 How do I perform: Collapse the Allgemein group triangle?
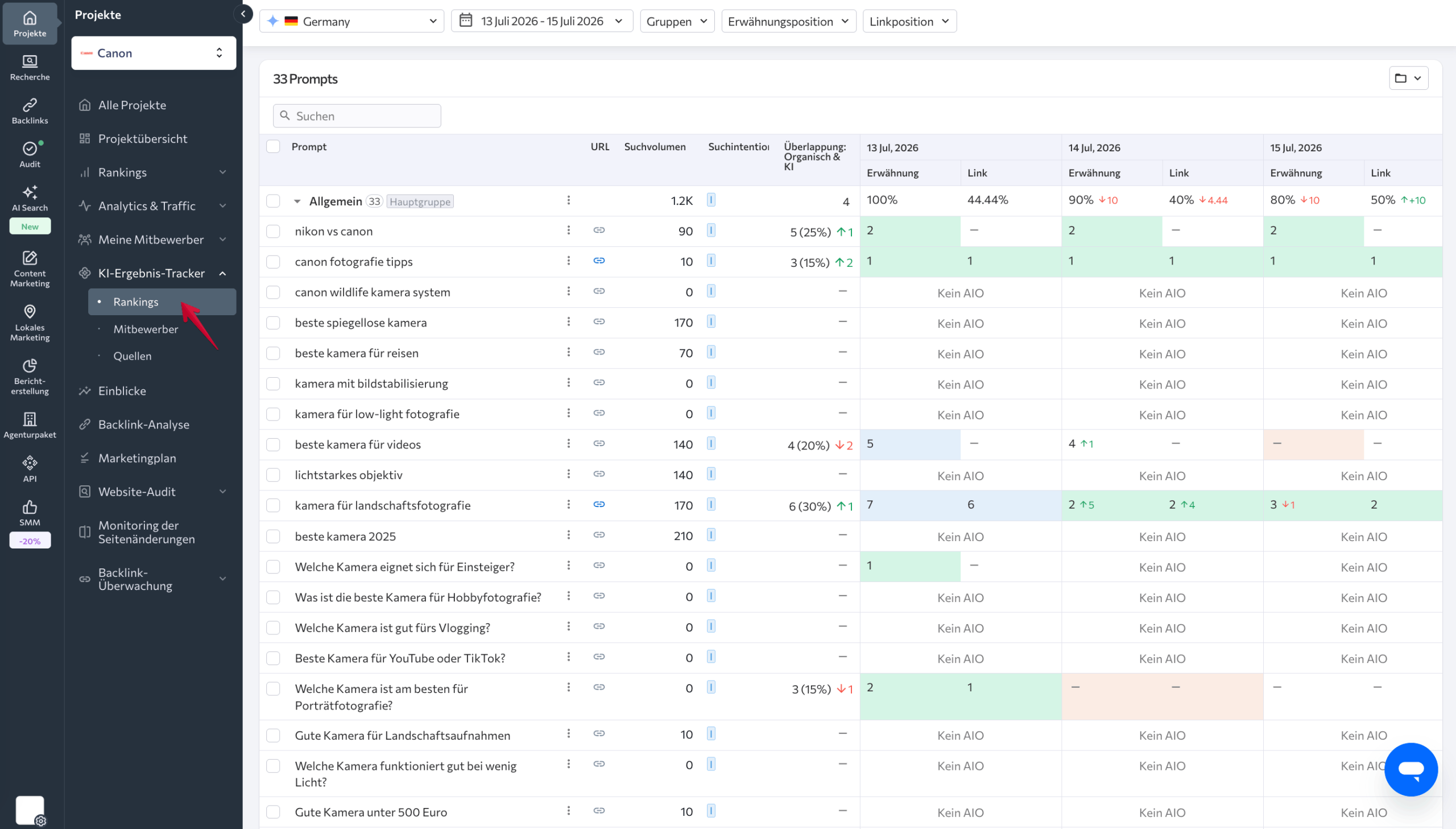click(297, 201)
